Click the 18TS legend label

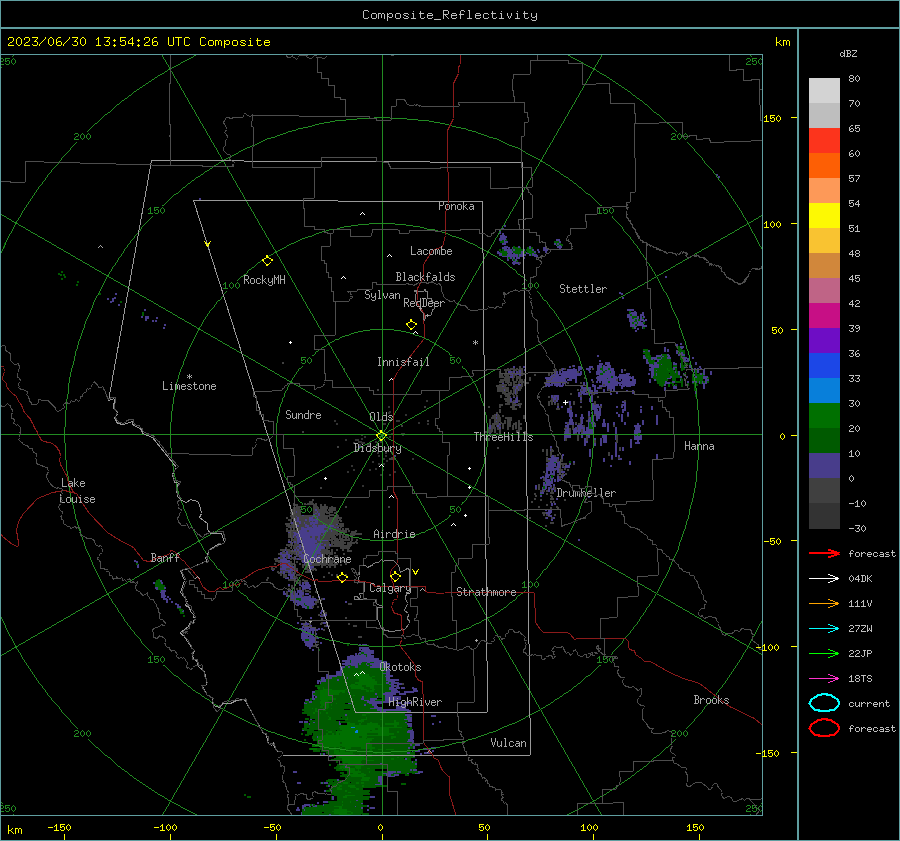(860, 679)
